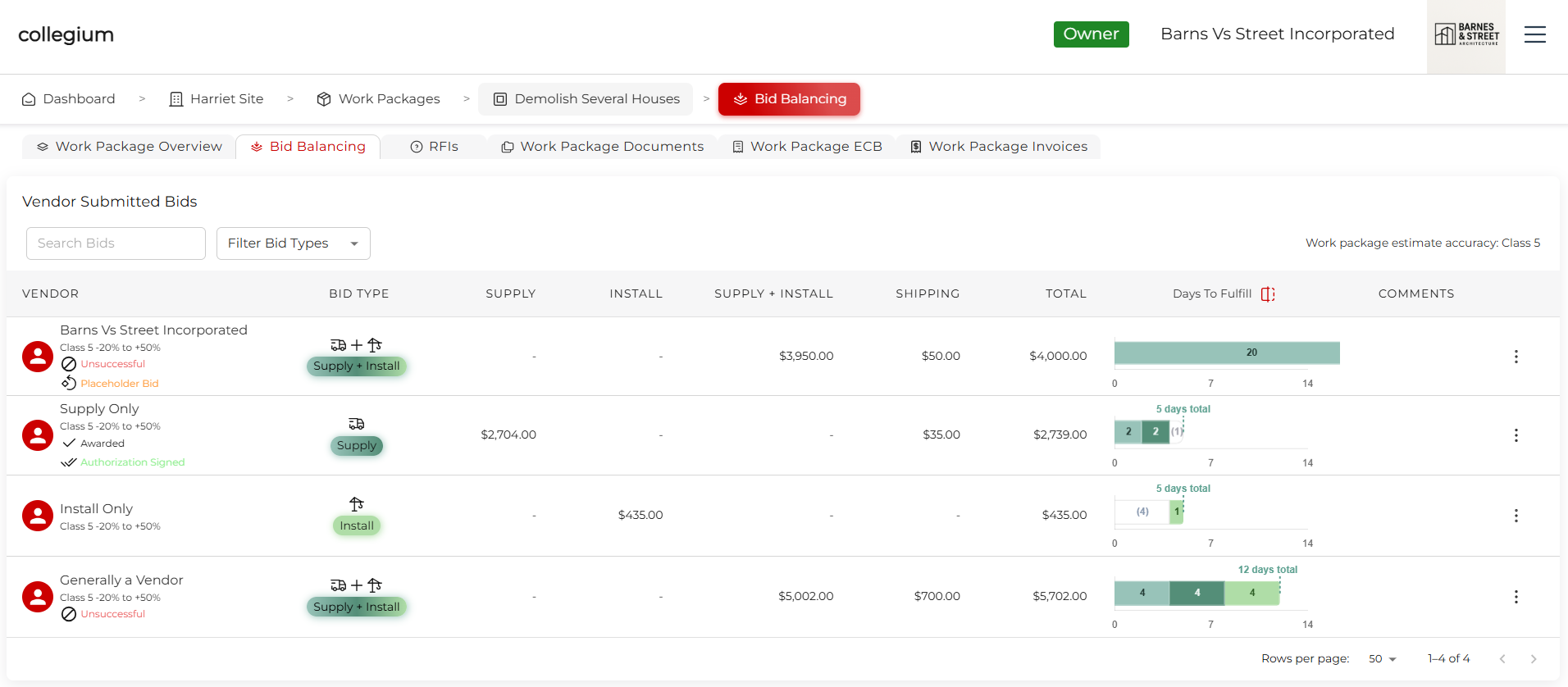Sort by TOTAL column header
The height and width of the screenshot is (687, 1568).
(x=1066, y=294)
